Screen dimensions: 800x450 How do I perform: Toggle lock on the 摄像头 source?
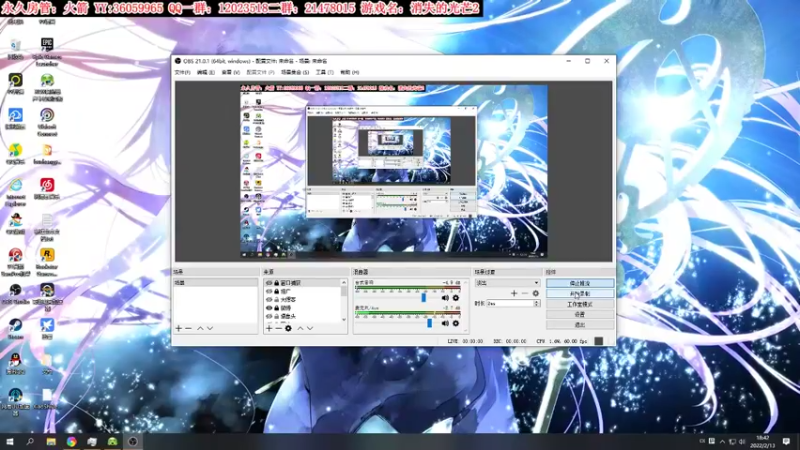(277, 316)
